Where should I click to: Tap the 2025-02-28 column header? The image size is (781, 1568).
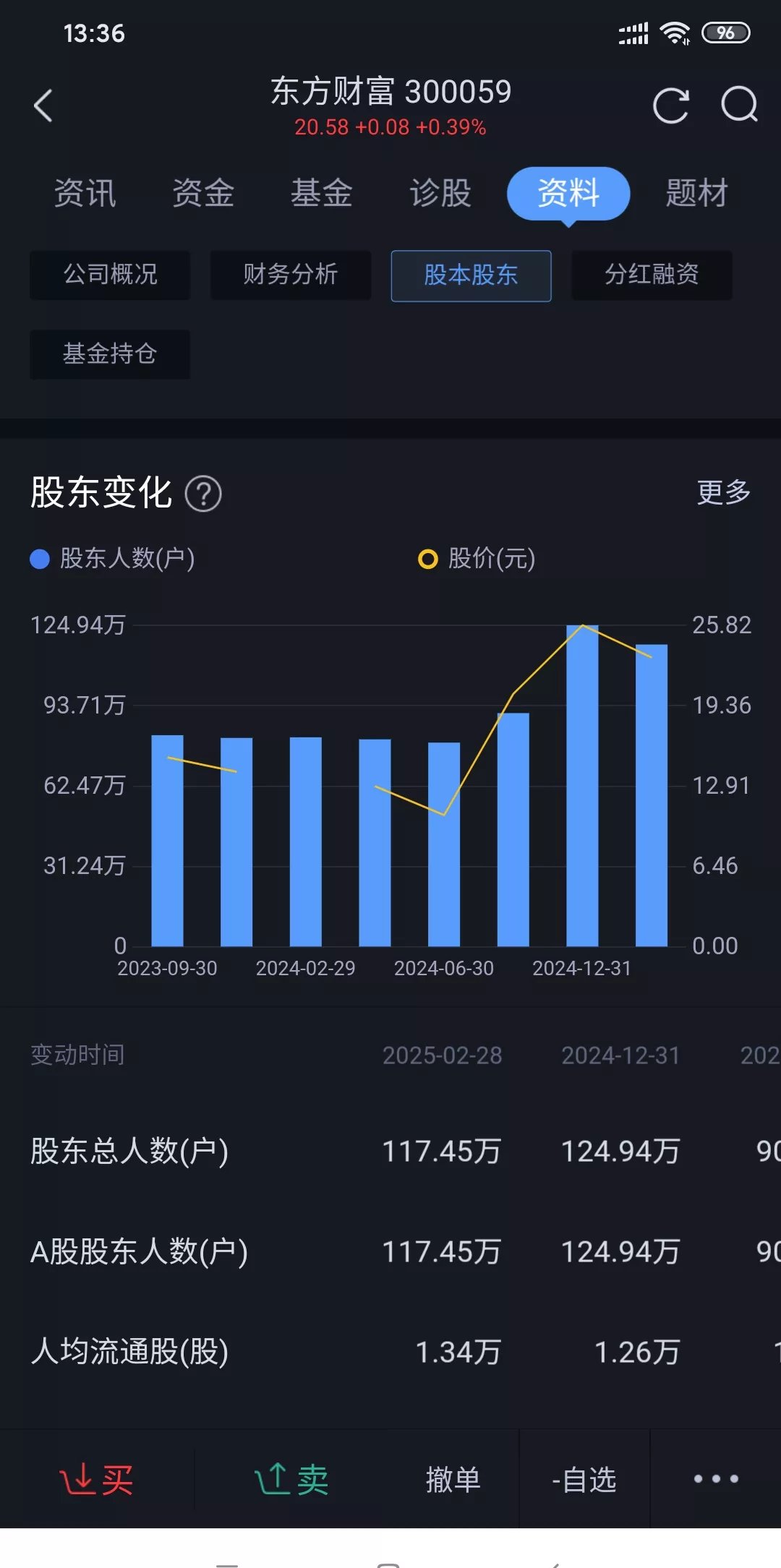[442, 1055]
